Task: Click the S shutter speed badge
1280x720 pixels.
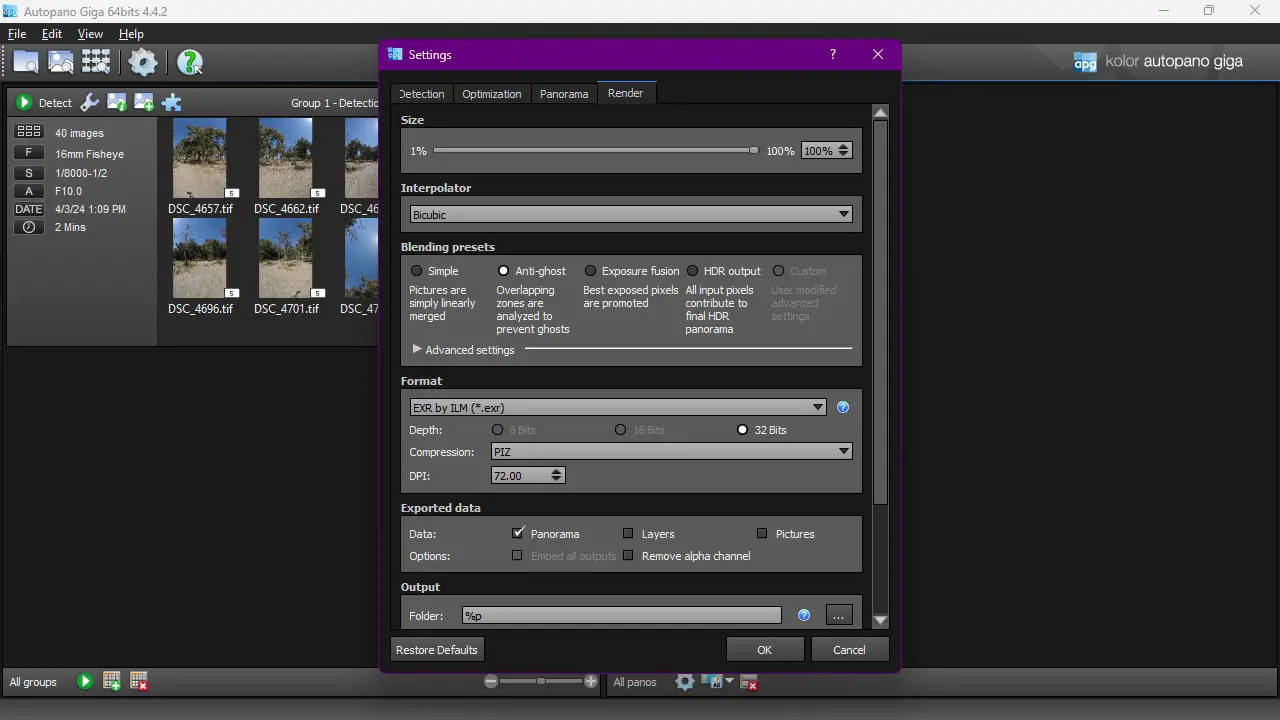Action: (x=29, y=173)
